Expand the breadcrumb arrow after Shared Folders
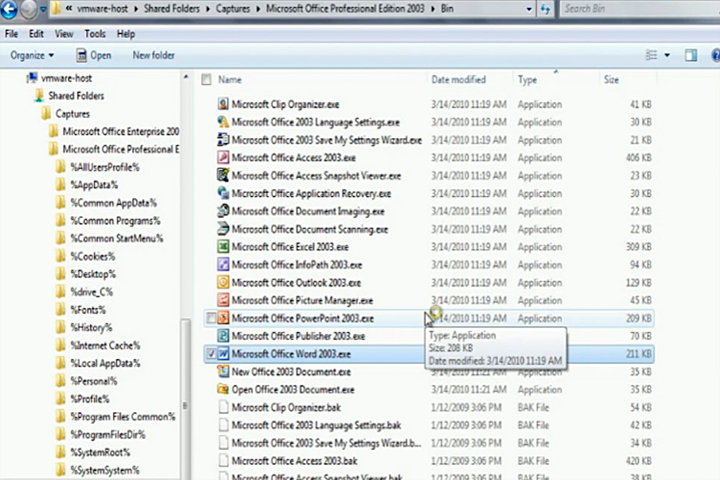This screenshot has height=480, width=720. tap(208, 9)
